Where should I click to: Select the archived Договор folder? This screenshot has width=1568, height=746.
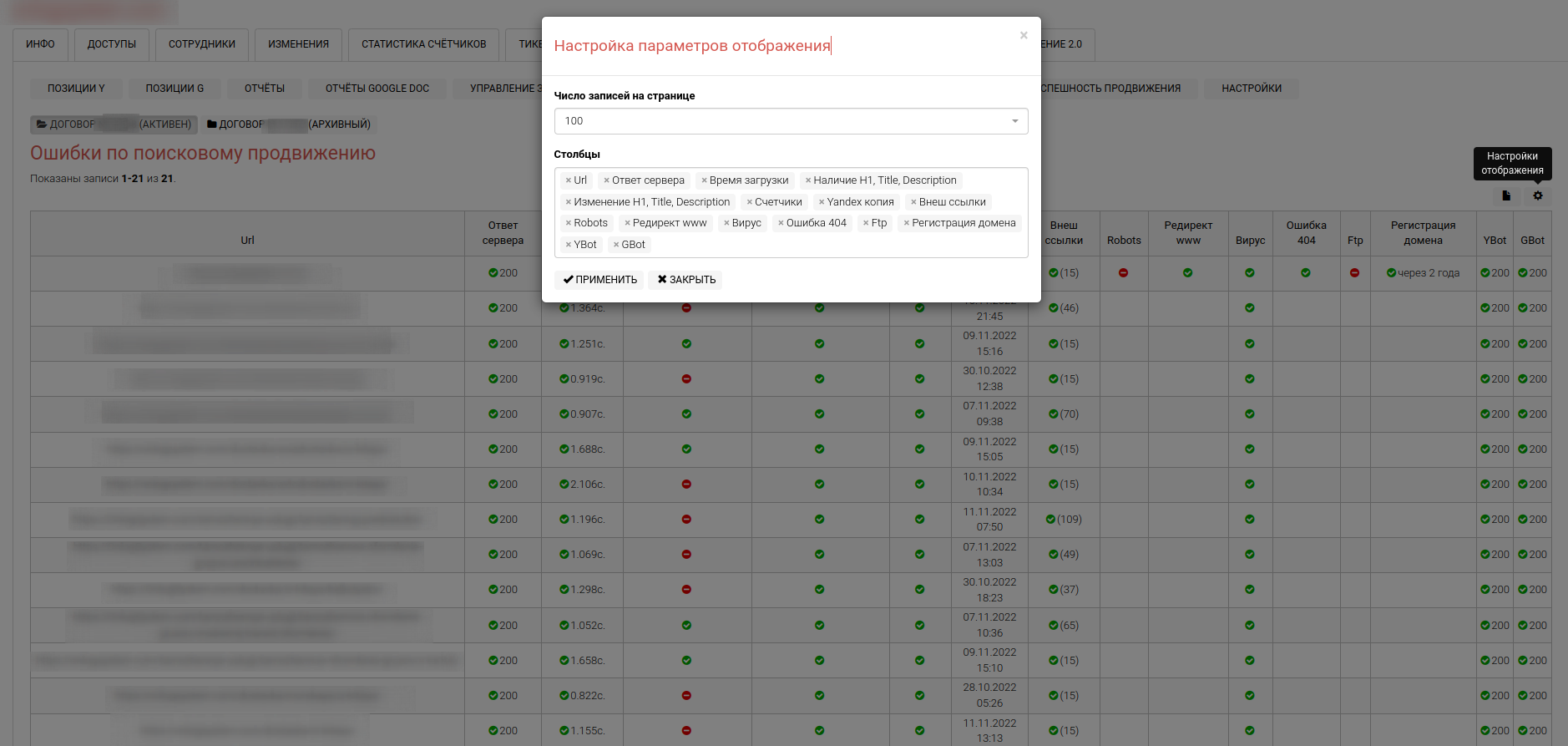[289, 124]
